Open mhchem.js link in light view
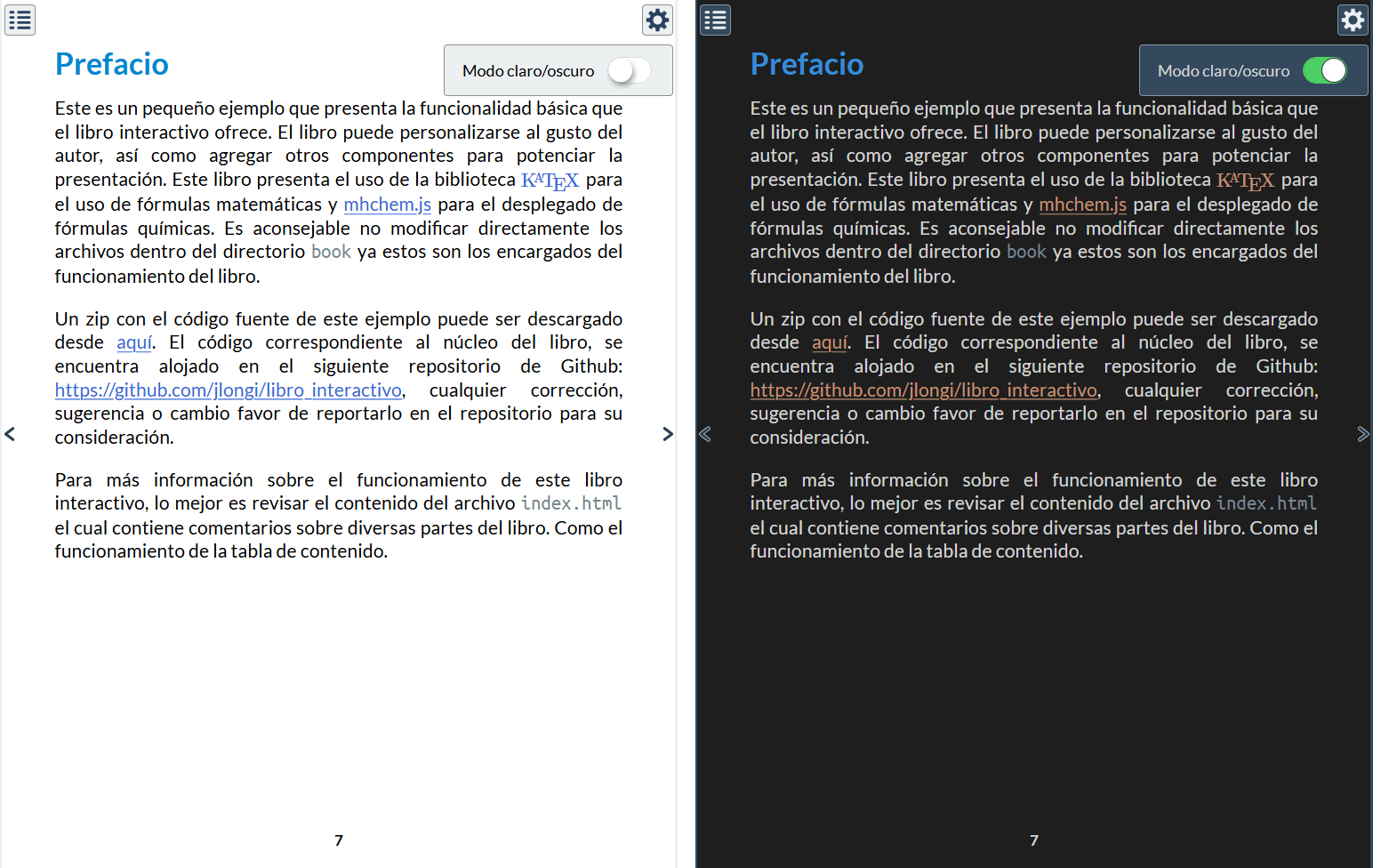Viewport: 1373px width, 868px height. [387, 205]
